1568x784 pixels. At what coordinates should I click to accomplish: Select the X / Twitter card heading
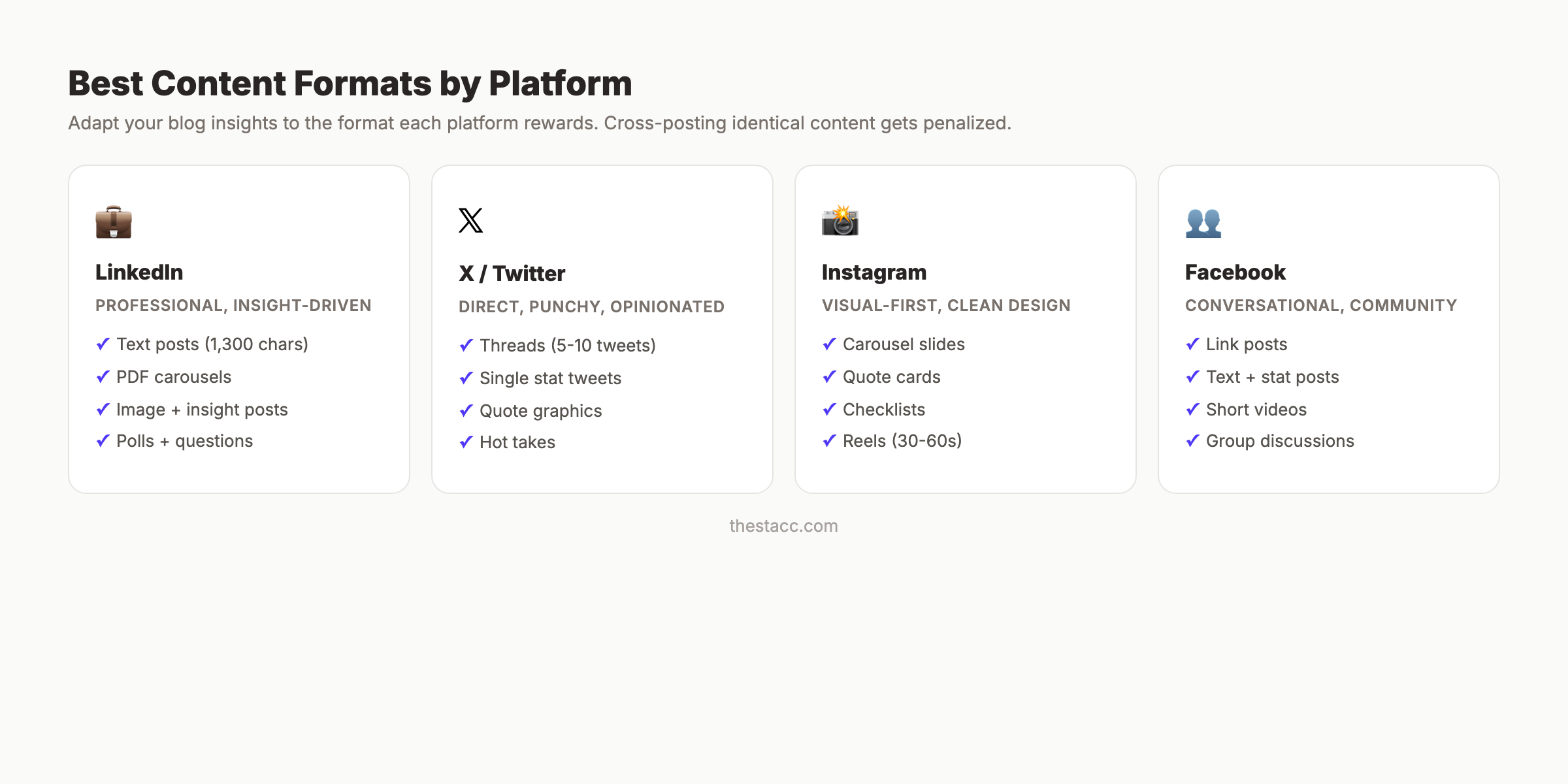click(x=512, y=272)
